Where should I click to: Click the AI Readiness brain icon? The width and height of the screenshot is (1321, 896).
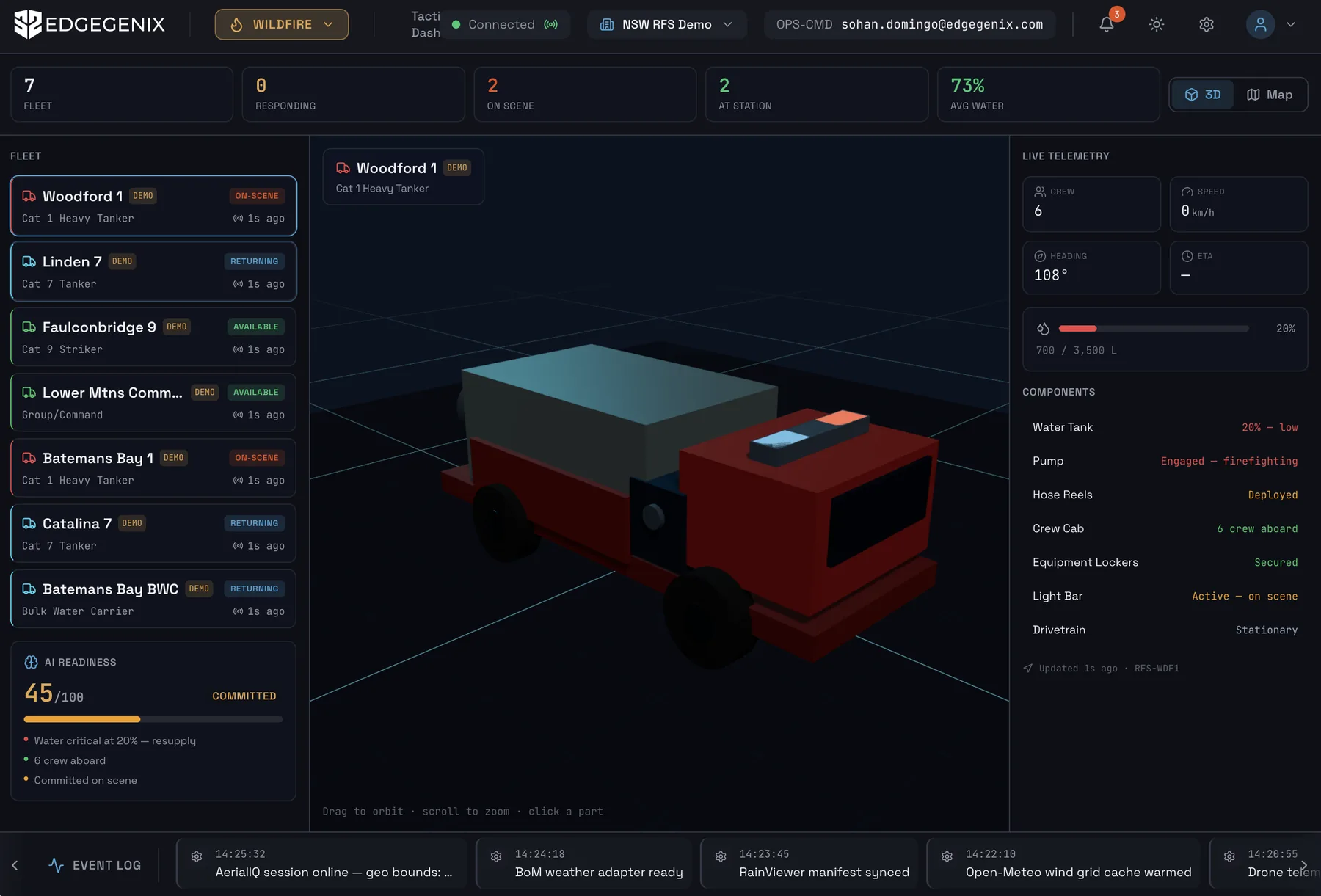click(31, 662)
